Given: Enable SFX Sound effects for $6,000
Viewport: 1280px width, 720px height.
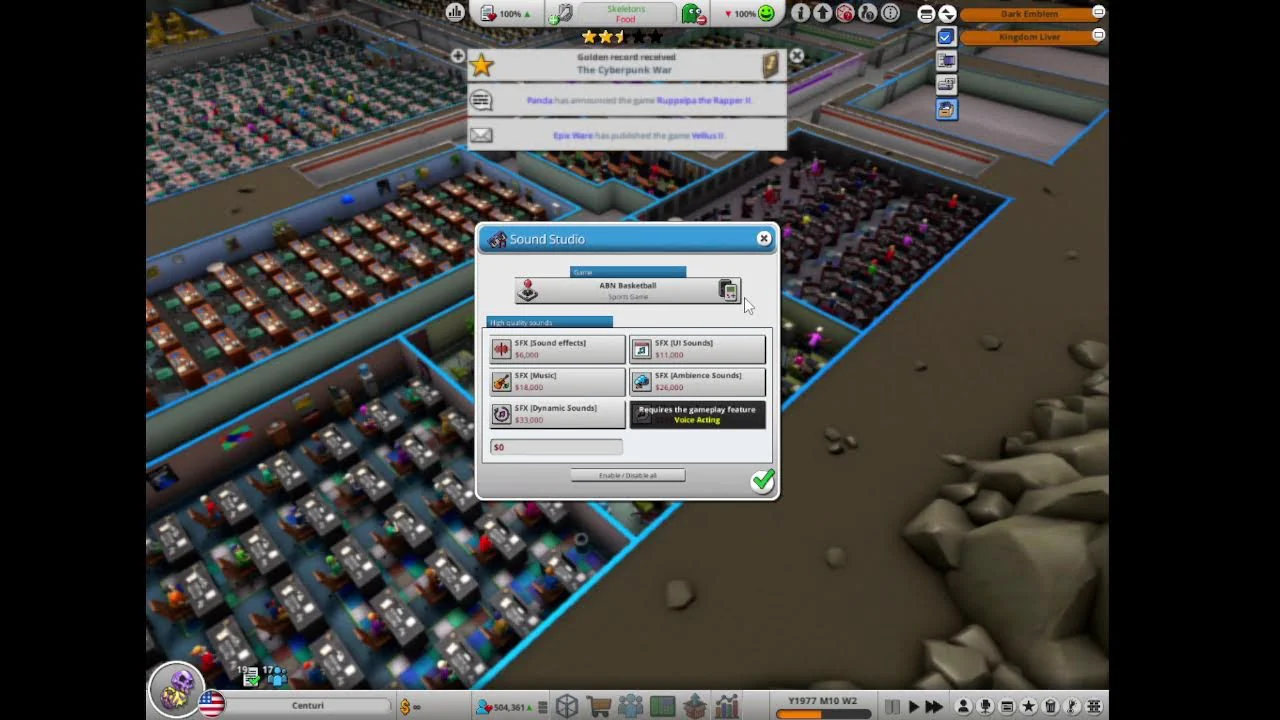Looking at the screenshot, I should (x=557, y=349).
